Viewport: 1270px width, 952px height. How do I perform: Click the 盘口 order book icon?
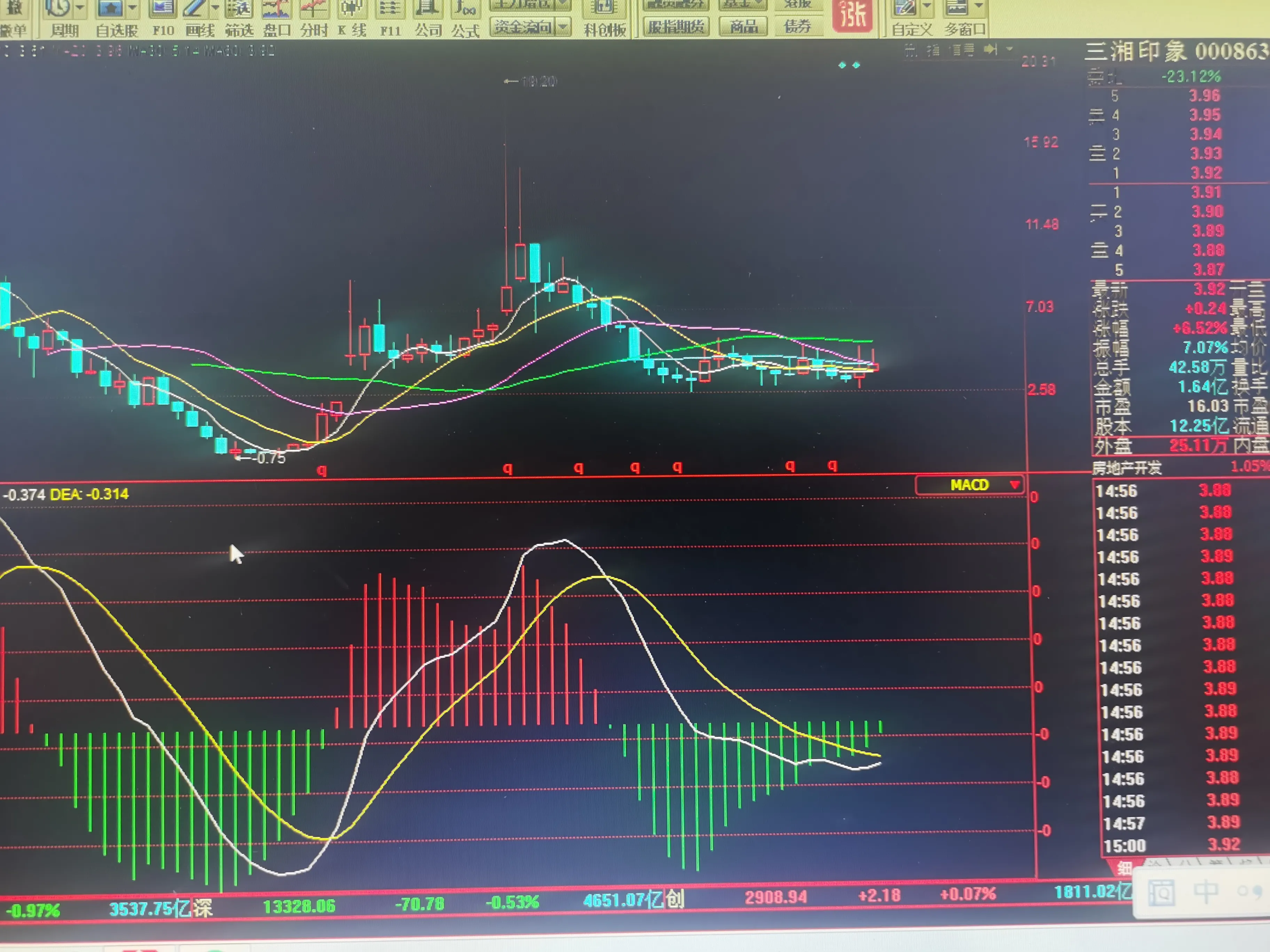pos(276,8)
